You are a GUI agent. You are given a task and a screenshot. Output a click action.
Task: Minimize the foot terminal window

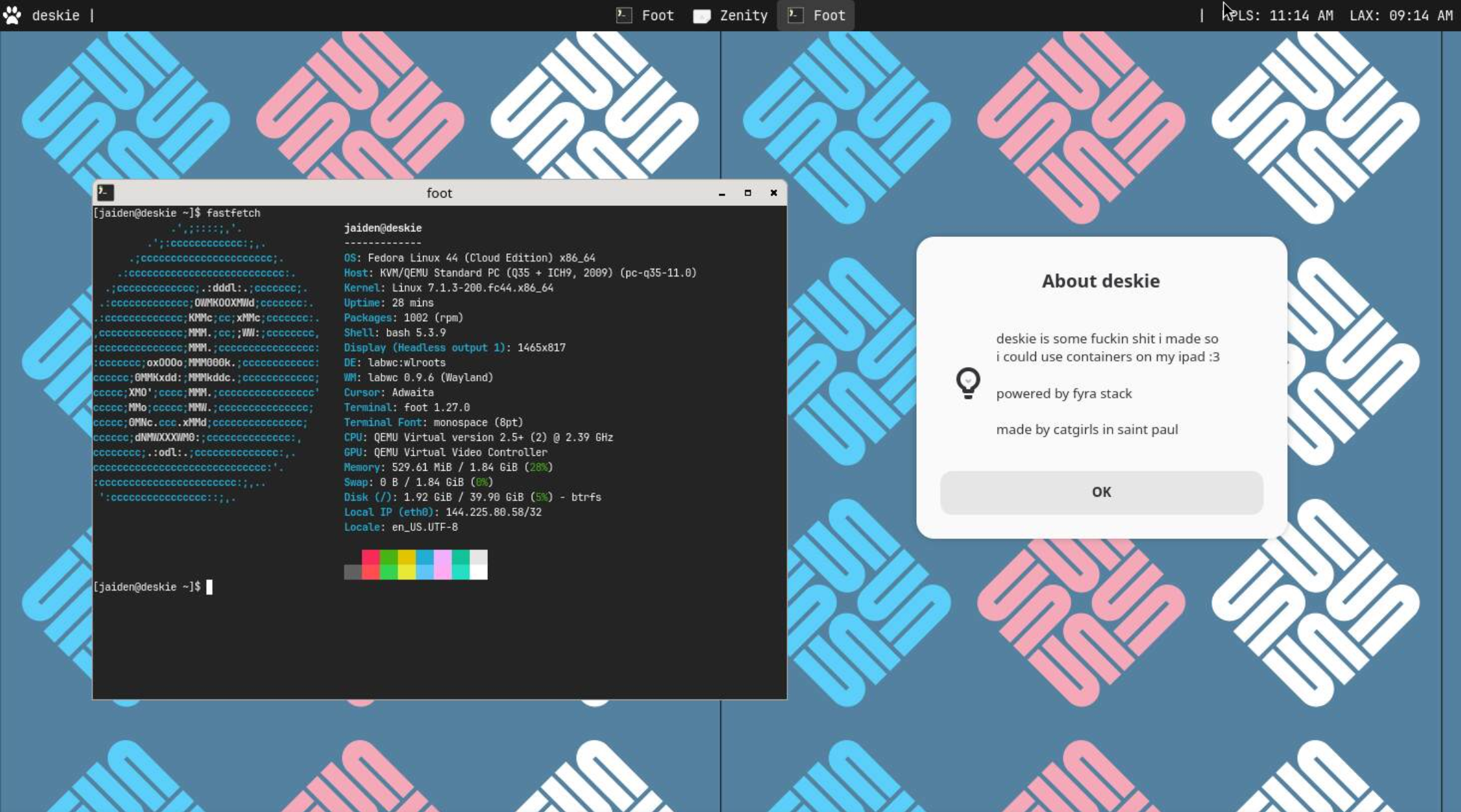722,193
